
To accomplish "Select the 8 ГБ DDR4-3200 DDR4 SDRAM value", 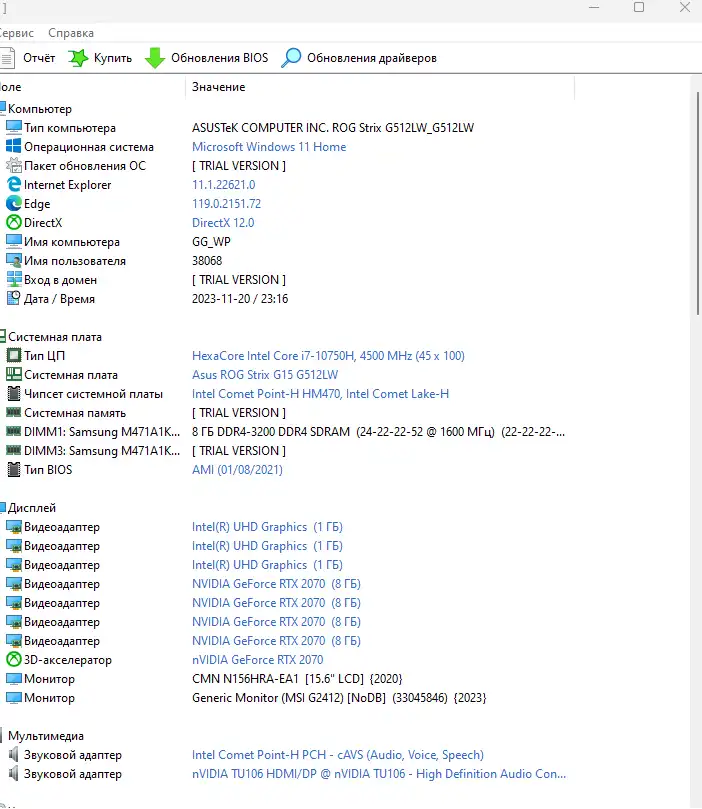I will [378, 432].
